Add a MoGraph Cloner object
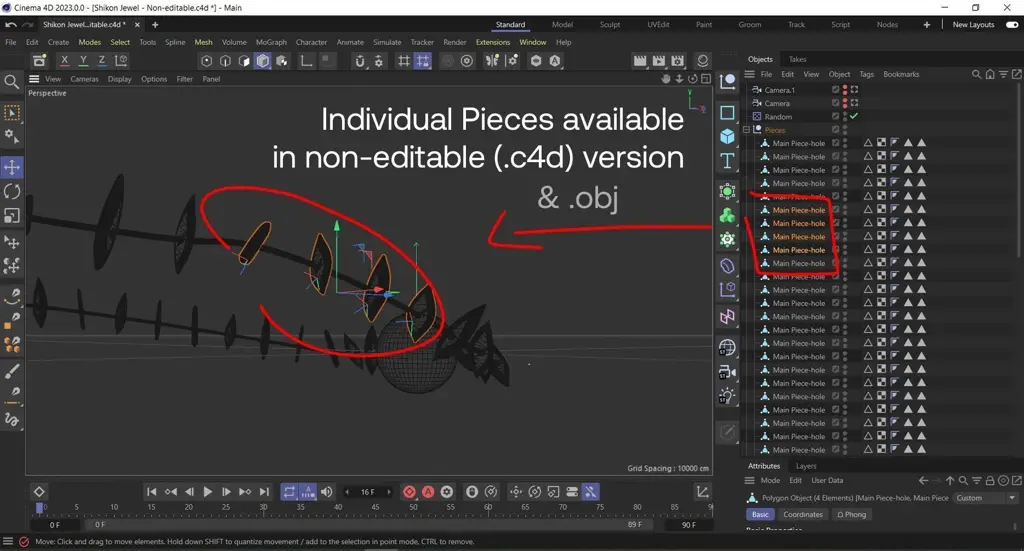This screenshot has width=1024, height=551. (727, 215)
